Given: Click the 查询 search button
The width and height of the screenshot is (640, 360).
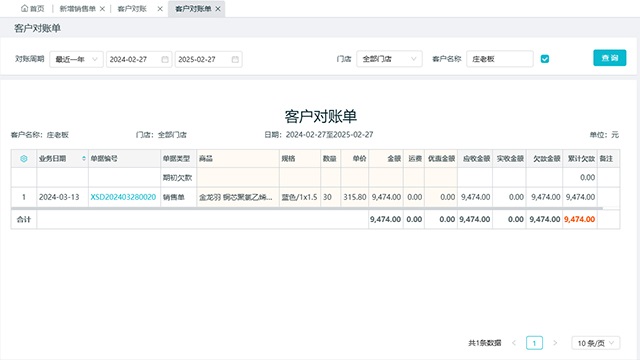Looking at the screenshot, I should (x=609, y=58).
